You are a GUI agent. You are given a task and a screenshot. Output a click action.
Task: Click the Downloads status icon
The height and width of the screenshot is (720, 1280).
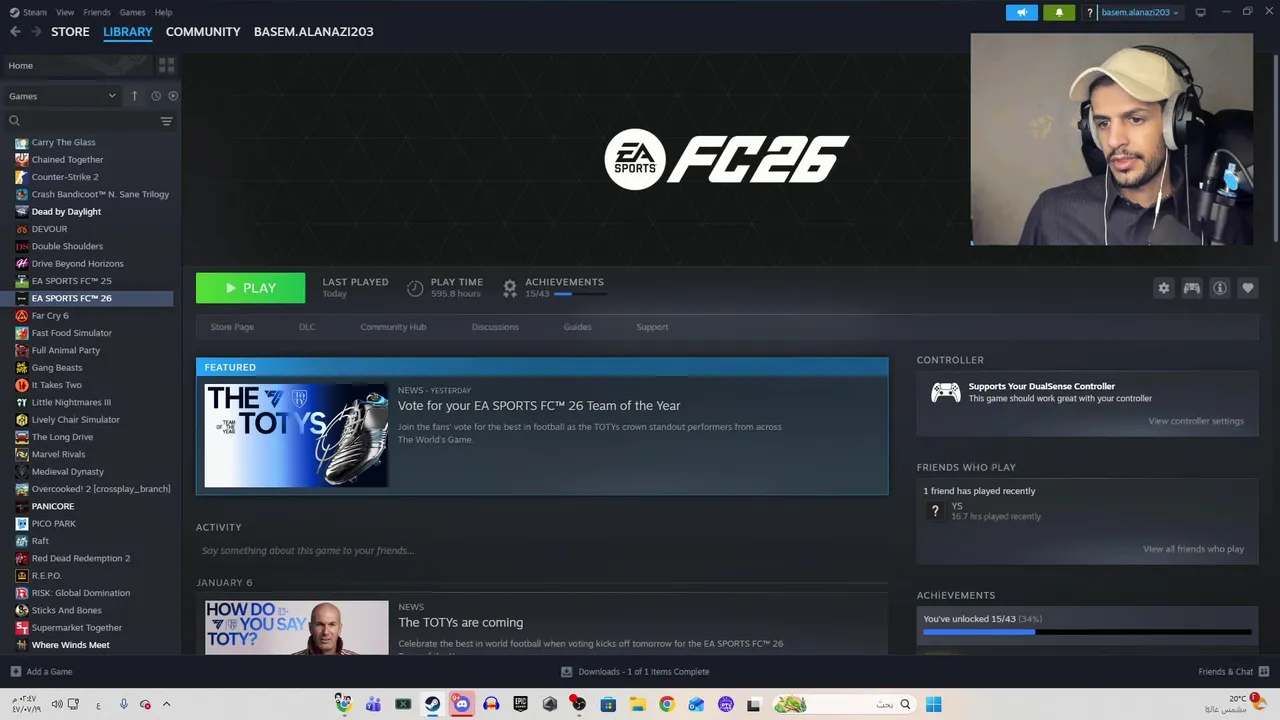click(x=566, y=672)
